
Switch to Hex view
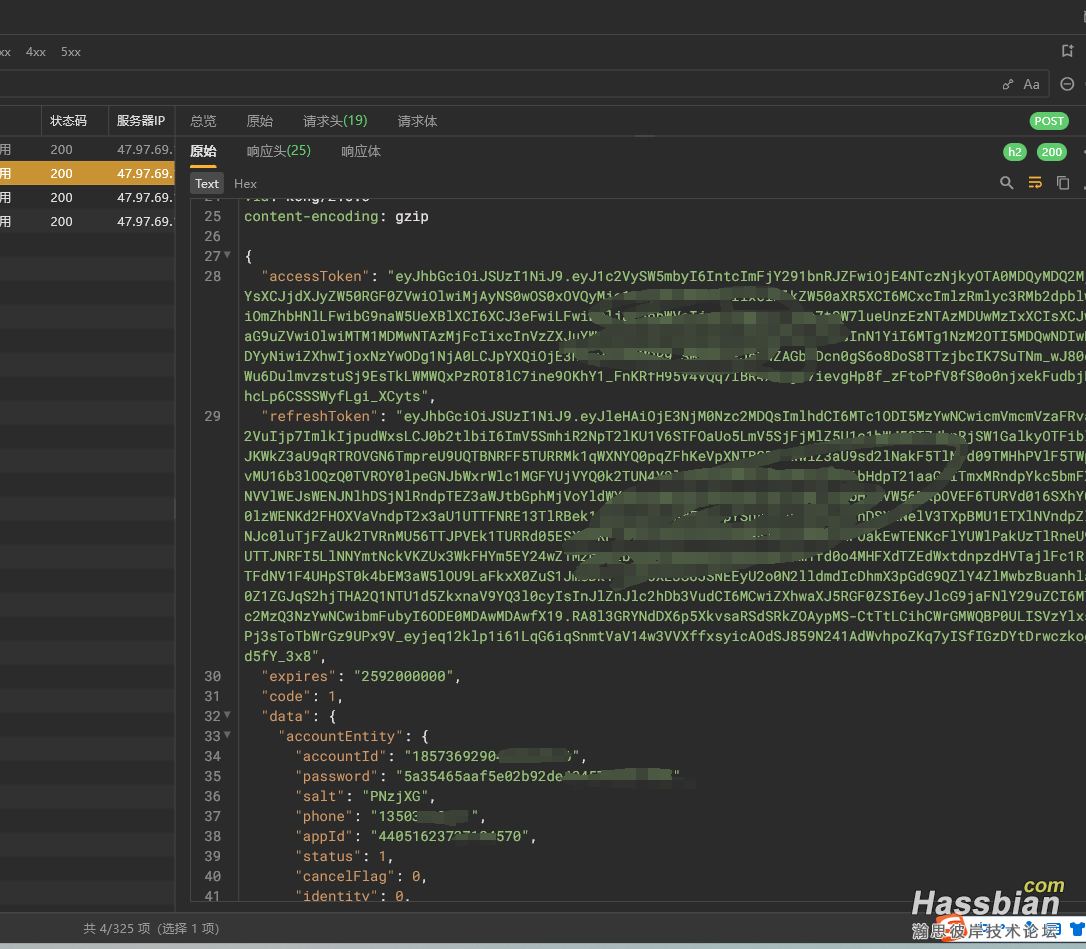pos(245,184)
